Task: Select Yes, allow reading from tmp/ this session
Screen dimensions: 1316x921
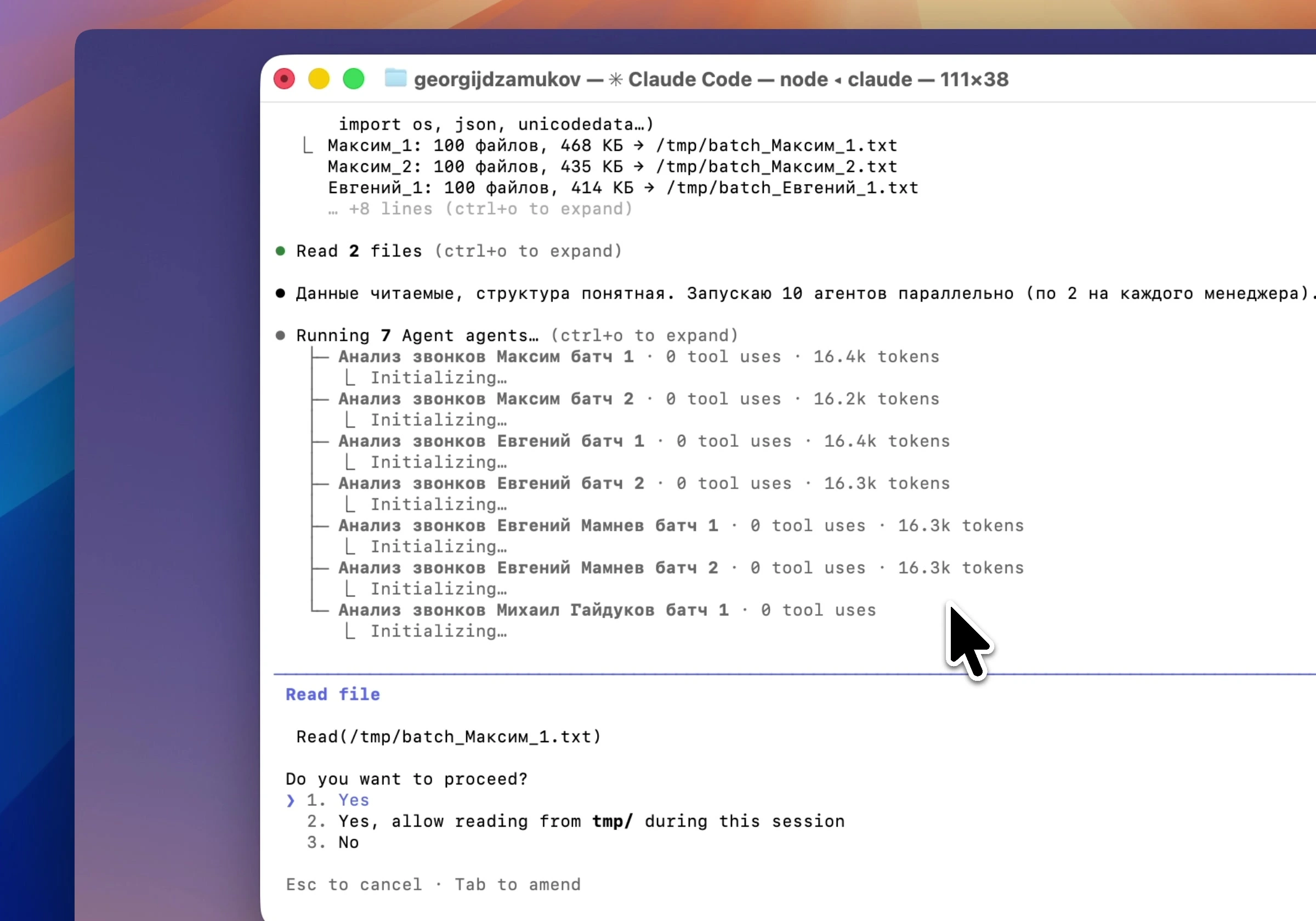Action: point(591,821)
